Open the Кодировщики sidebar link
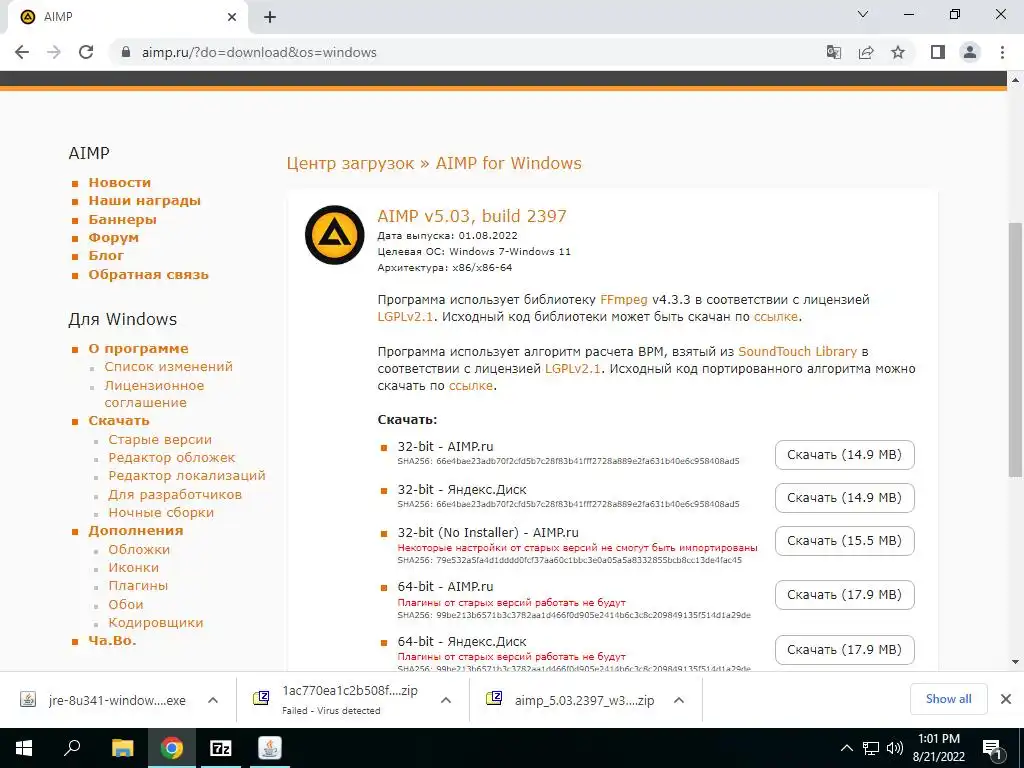The image size is (1024, 768). (x=155, y=622)
